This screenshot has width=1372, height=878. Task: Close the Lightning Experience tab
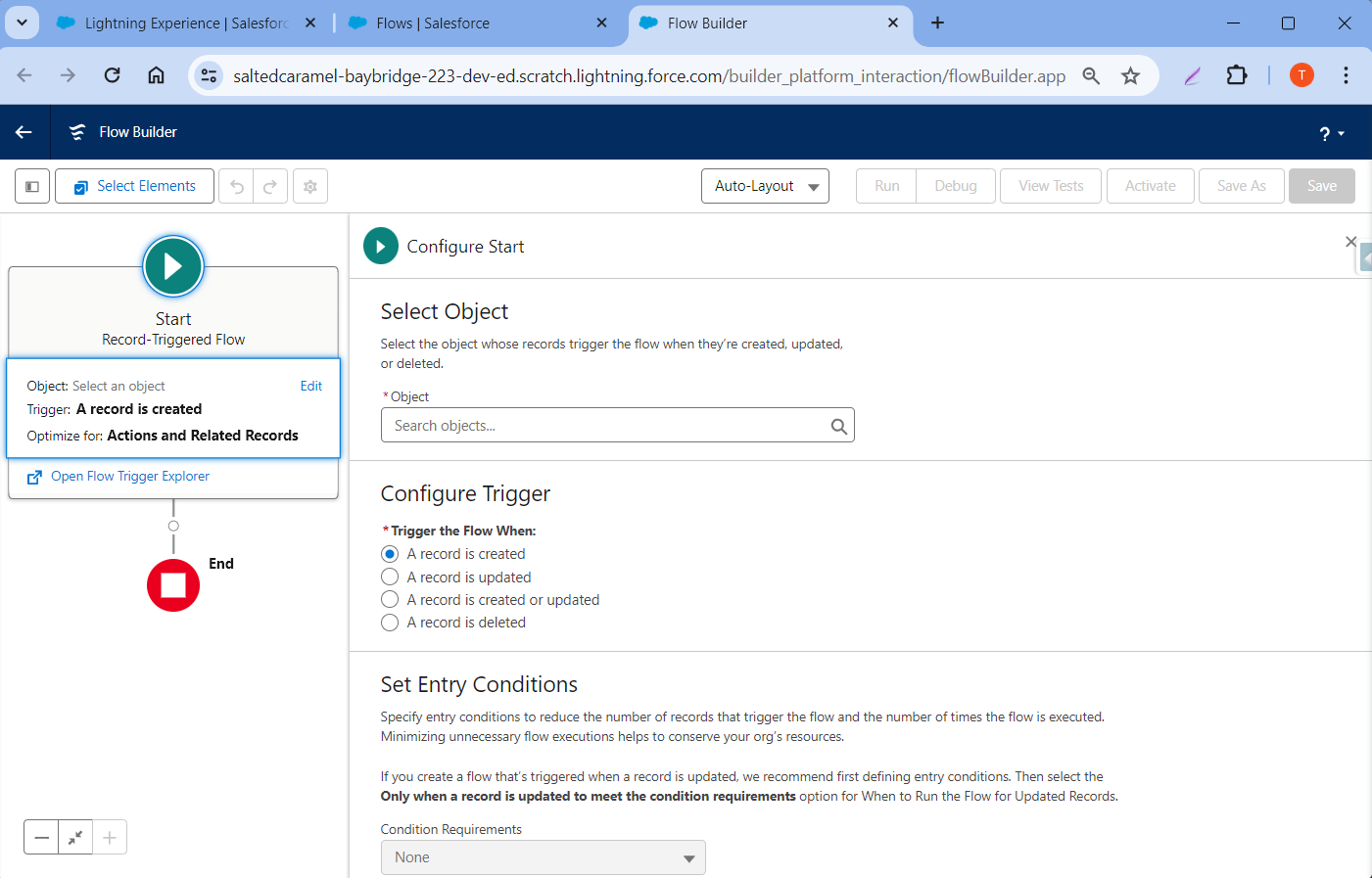click(x=310, y=23)
